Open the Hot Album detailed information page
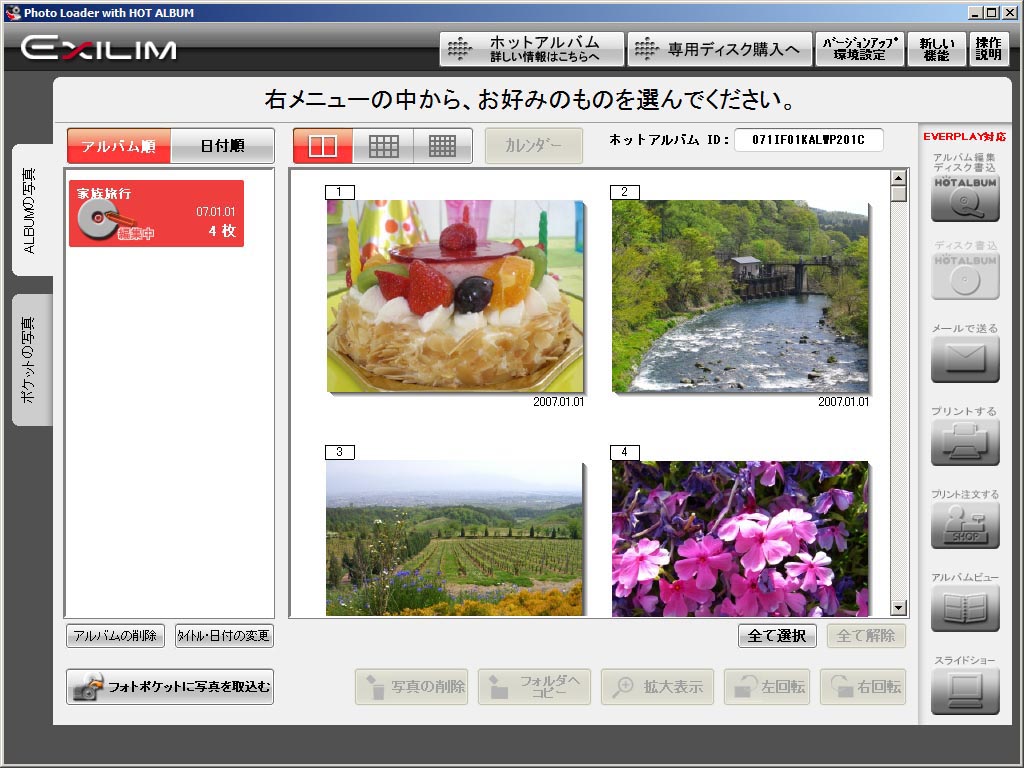Screen dimensions: 1024x768 tap(528, 47)
